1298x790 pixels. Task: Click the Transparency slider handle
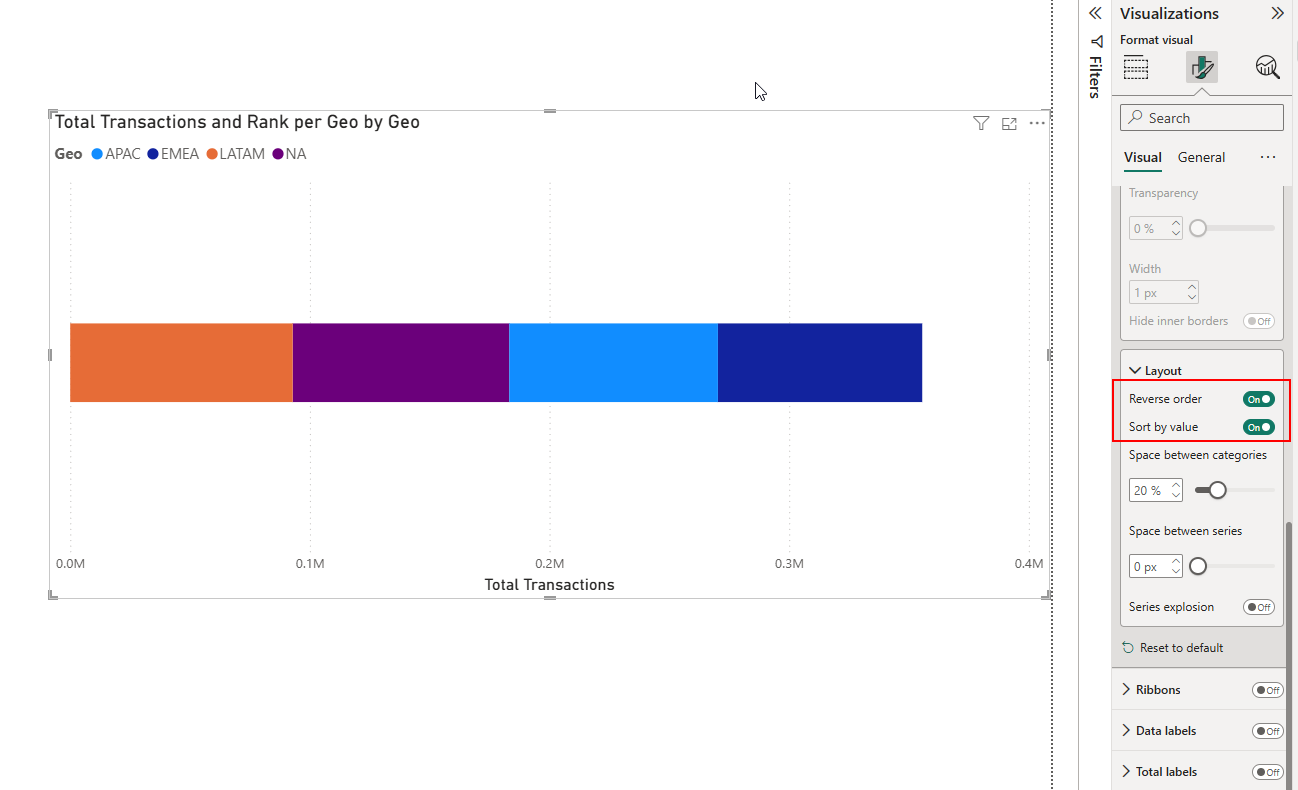point(1198,228)
